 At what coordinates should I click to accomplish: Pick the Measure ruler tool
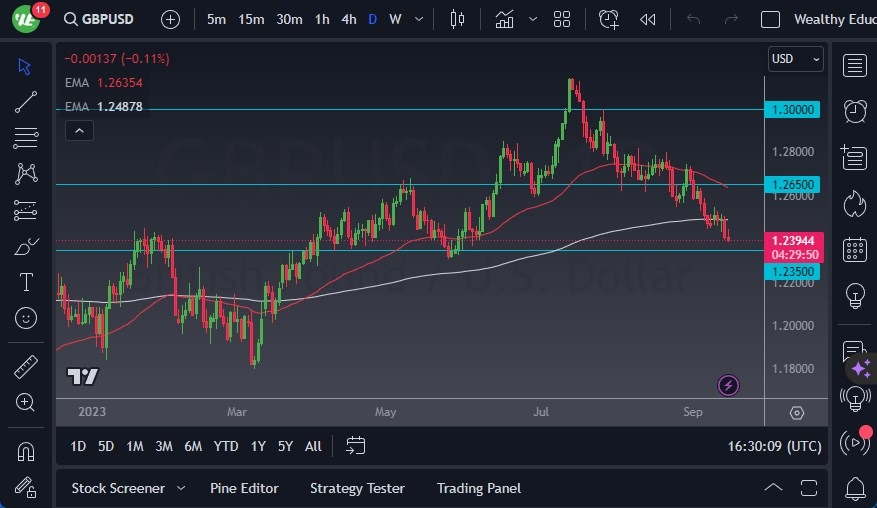point(26,367)
